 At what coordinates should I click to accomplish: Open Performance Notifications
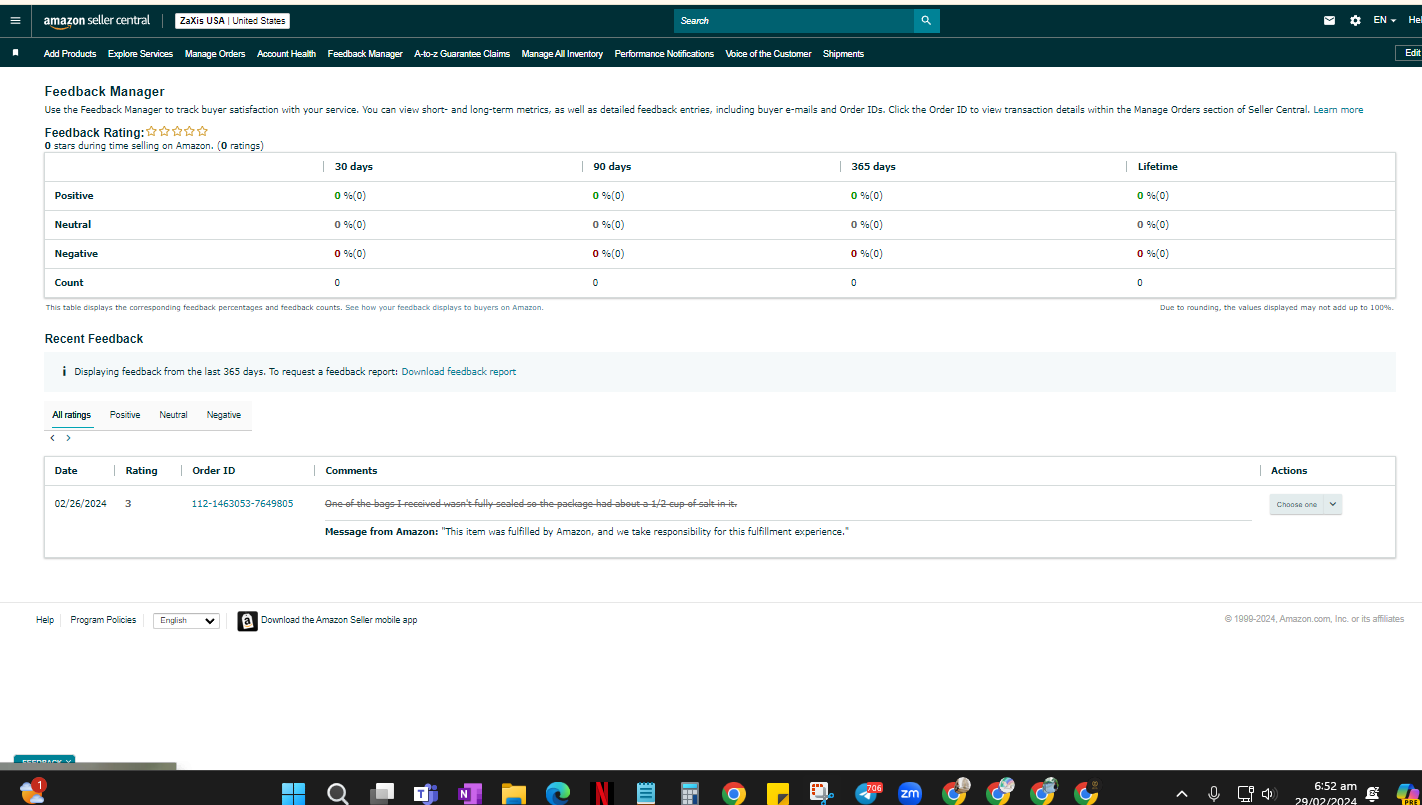tap(664, 54)
